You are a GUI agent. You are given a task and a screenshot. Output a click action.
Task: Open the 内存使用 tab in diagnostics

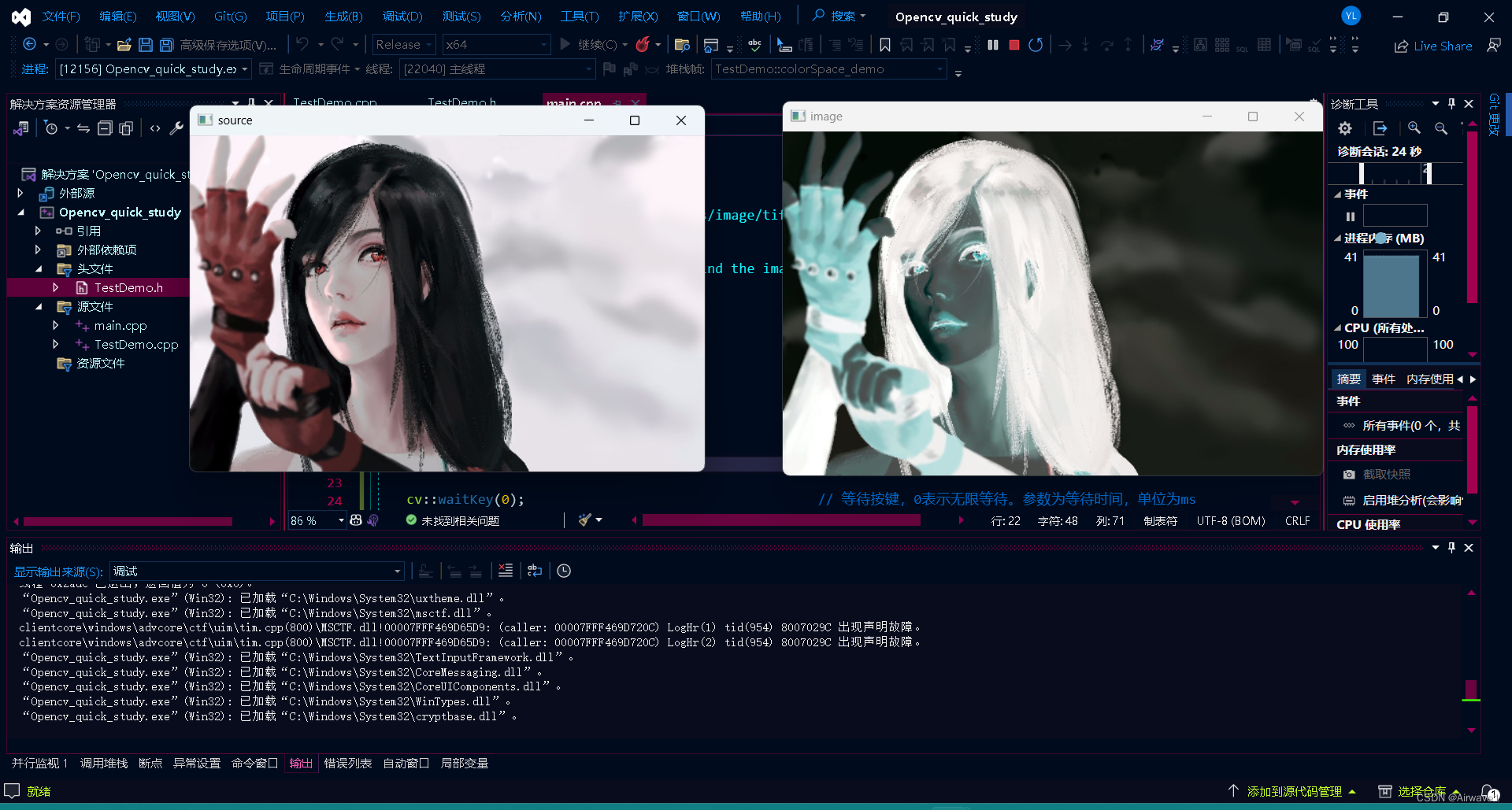1429,379
